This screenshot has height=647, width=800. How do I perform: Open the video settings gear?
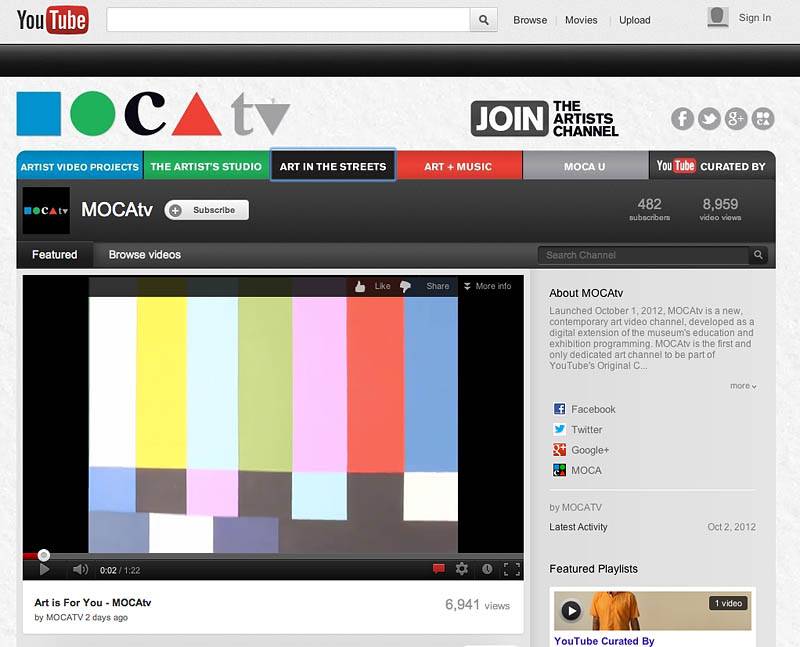[x=462, y=569]
